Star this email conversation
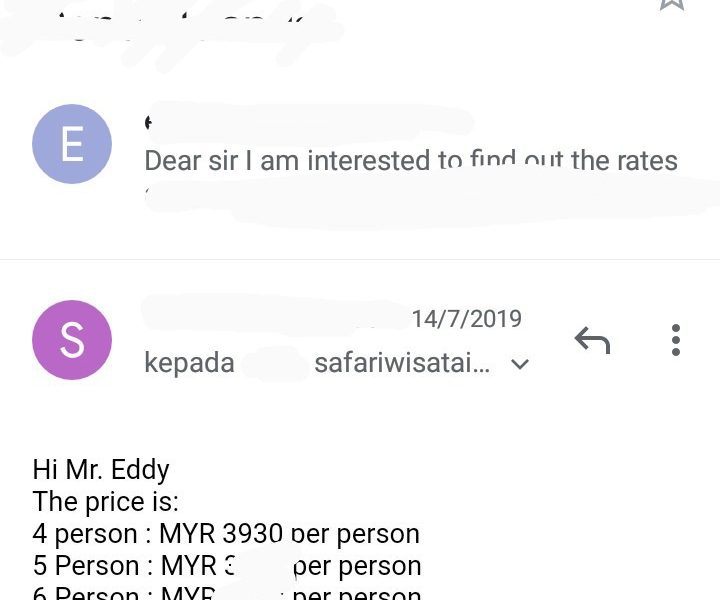Screen dimensions: 720x600 pos(672,4)
